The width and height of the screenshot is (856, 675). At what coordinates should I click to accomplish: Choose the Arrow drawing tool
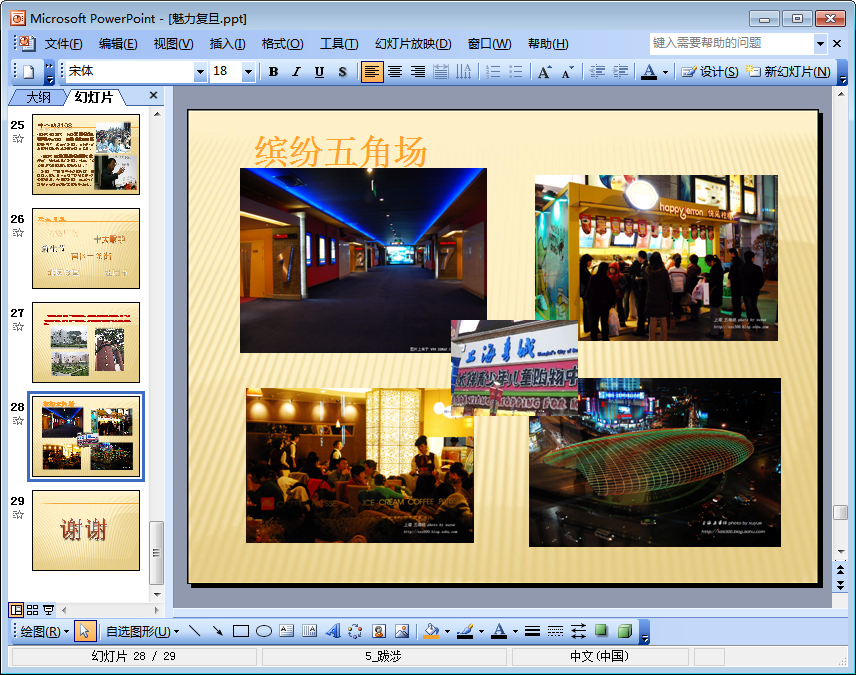[217, 631]
